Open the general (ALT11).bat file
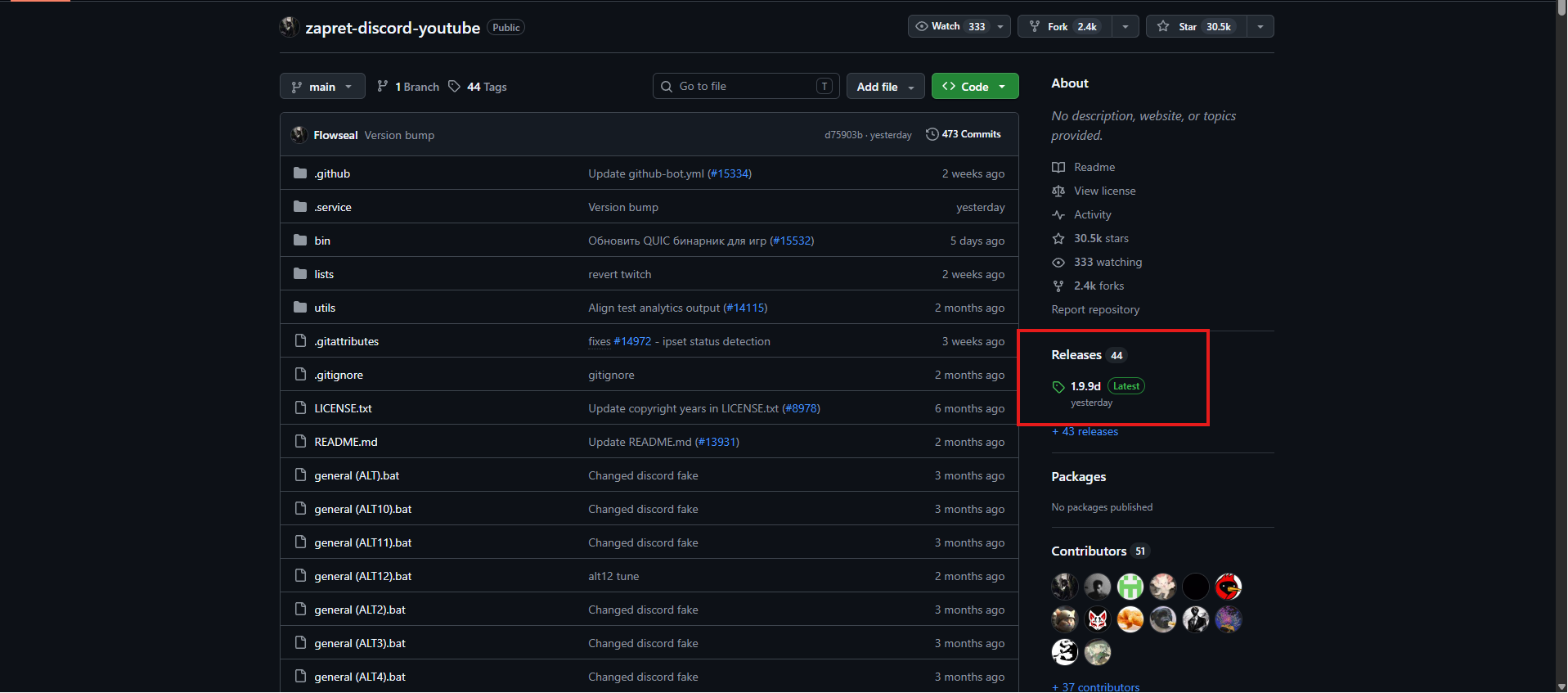1568x693 pixels. pyautogui.click(x=363, y=542)
